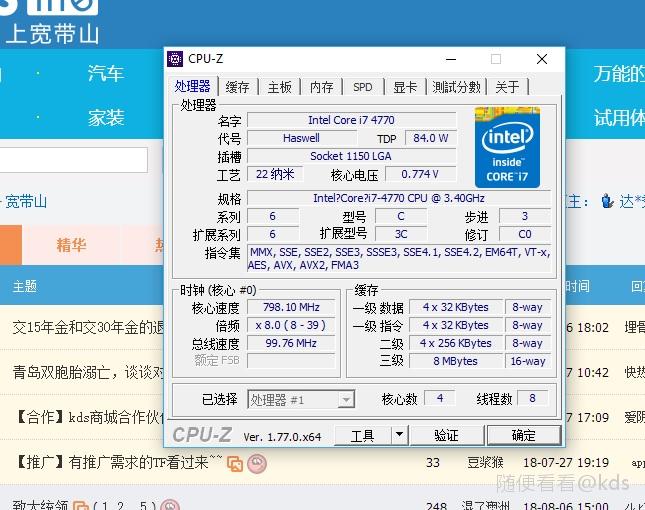Click the 8 MBytes level 3 cache value
This screenshot has width=645, height=510.
tap(456, 361)
